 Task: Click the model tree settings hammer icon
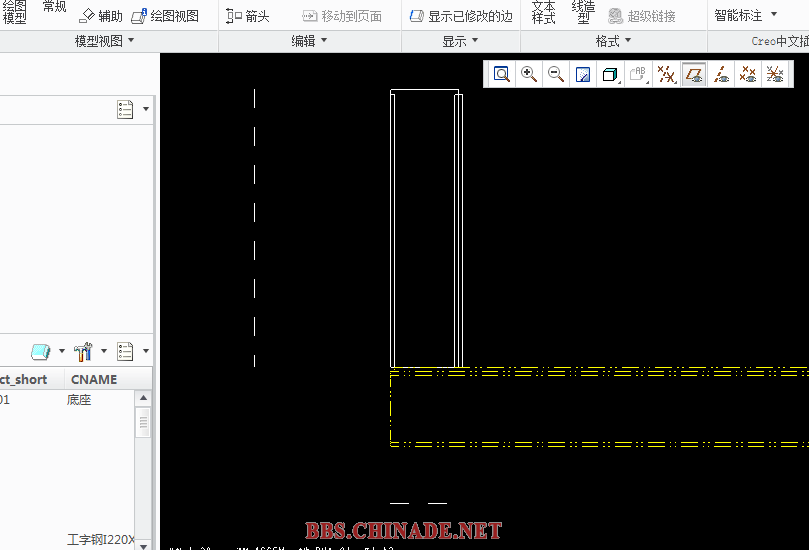tap(83, 351)
